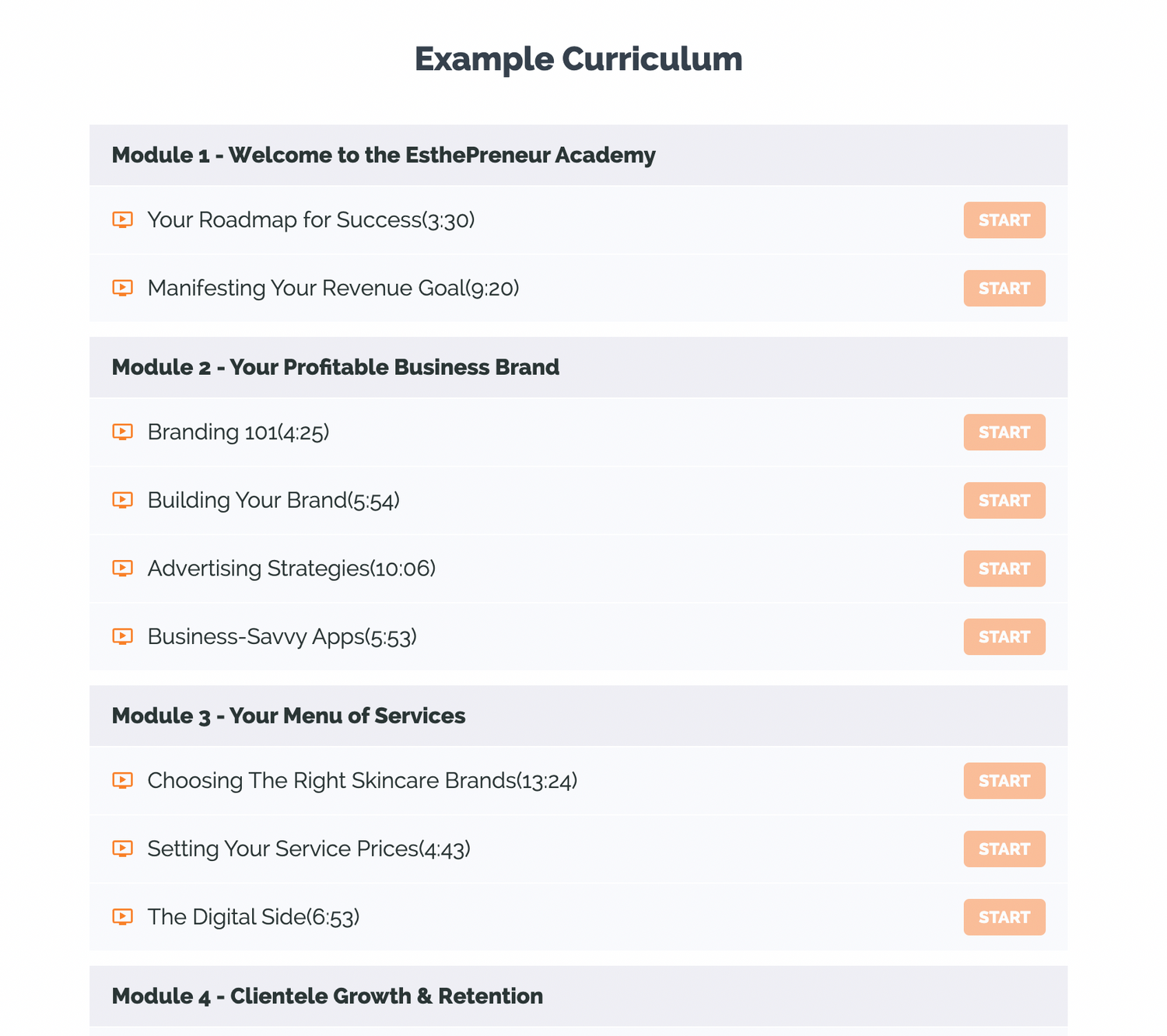The height and width of the screenshot is (1036, 1167).
Task: Click video icon next to Building Your Brand
Action: pos(122,500)
